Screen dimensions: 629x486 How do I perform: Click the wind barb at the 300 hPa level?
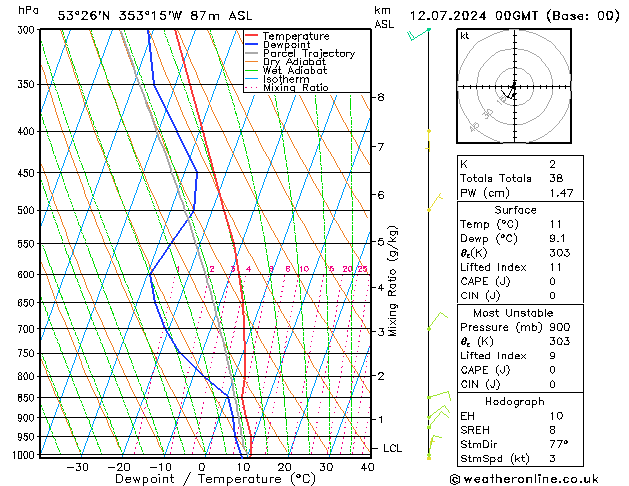click(x=419, y=34)
